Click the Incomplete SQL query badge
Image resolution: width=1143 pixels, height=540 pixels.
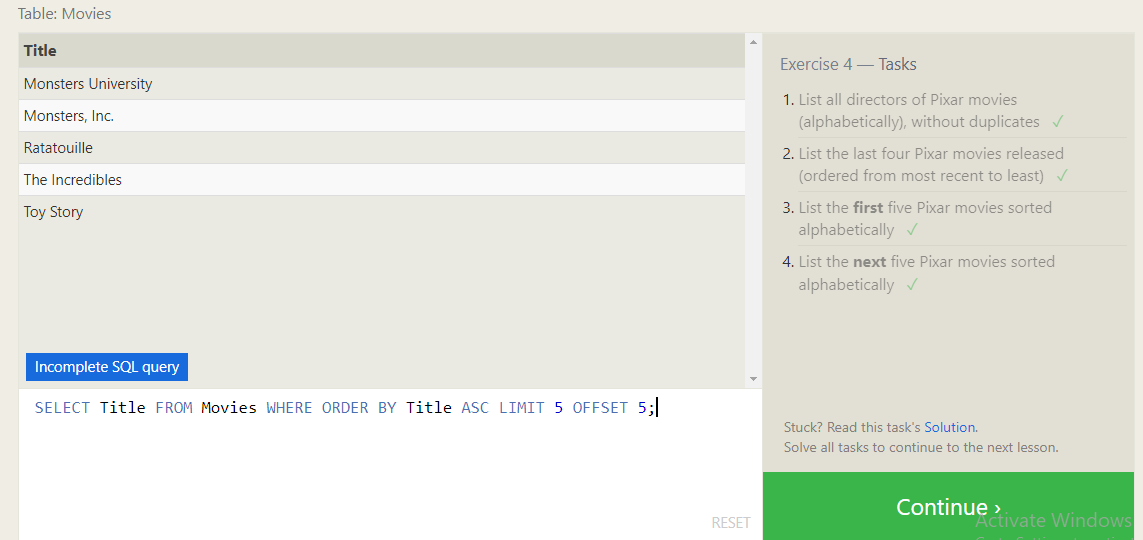click(107, 367)
